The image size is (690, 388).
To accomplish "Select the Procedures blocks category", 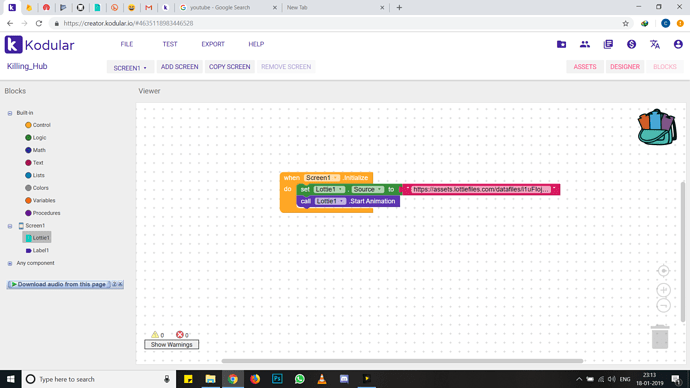I will point(43,213).
